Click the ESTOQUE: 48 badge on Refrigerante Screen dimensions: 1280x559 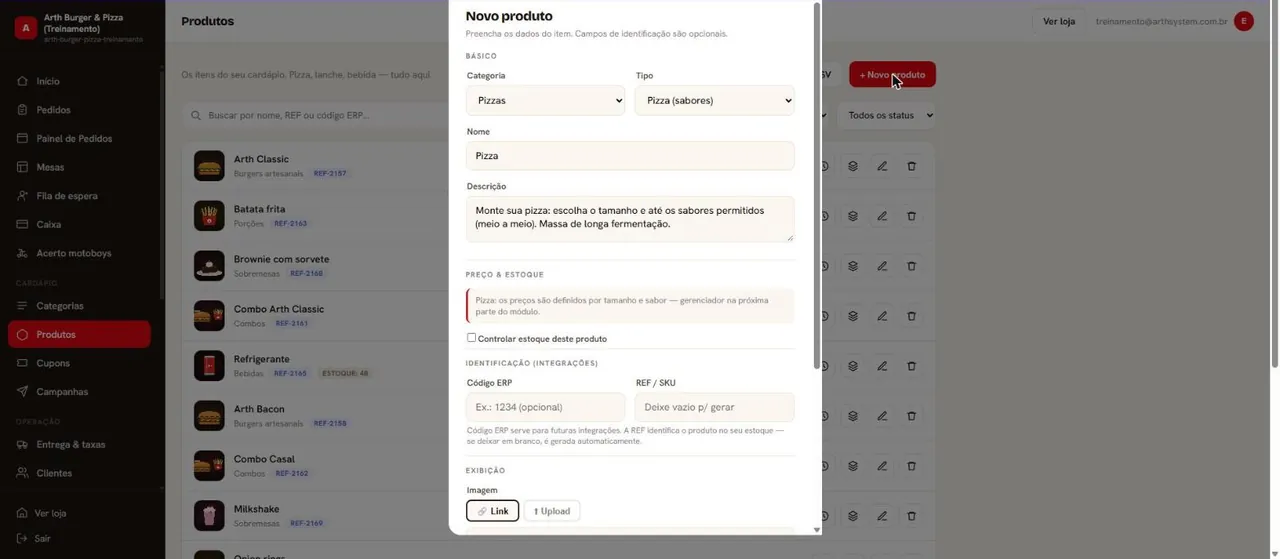345,374
